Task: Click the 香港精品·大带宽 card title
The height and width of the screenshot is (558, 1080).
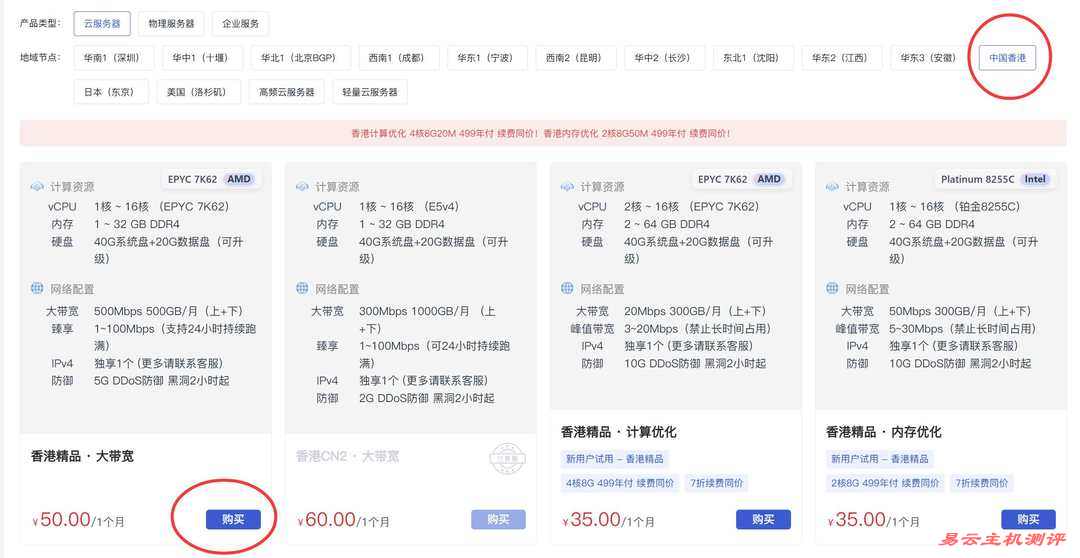Action: click(x=83, y=456)
